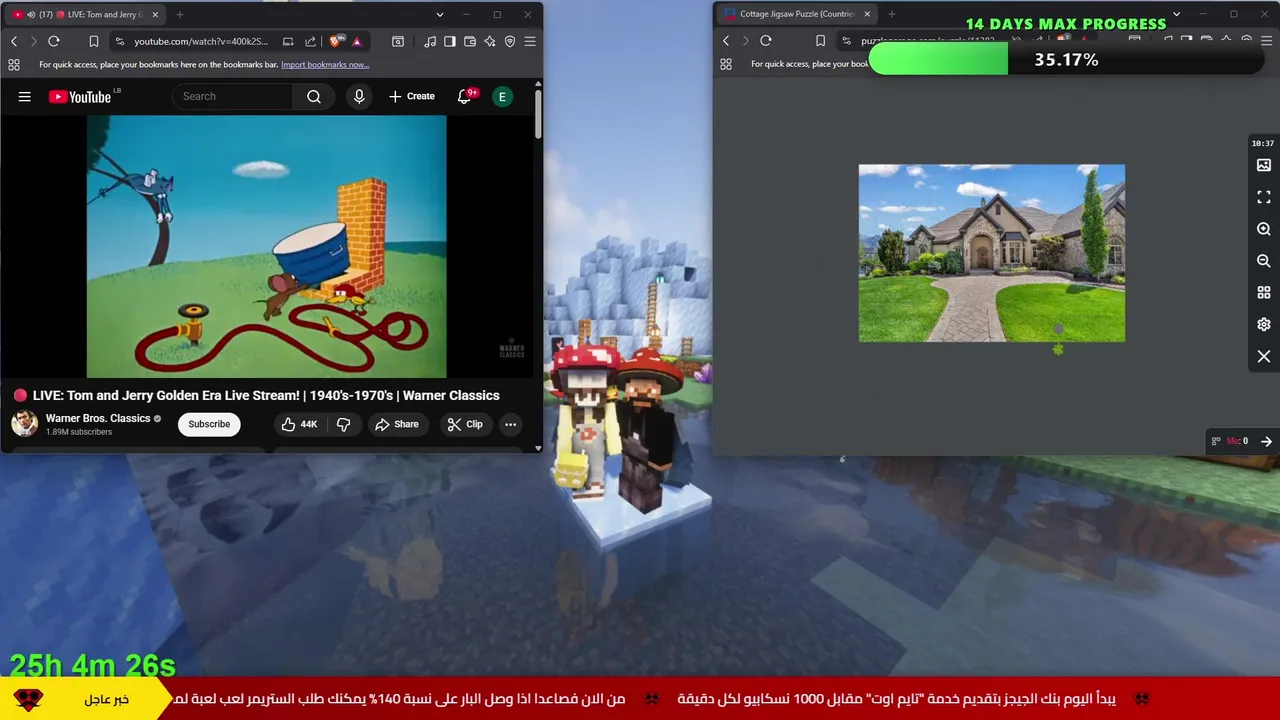Open Leo AI sparkle icon
Screen dimensions: 1280x720
point(490,41)
